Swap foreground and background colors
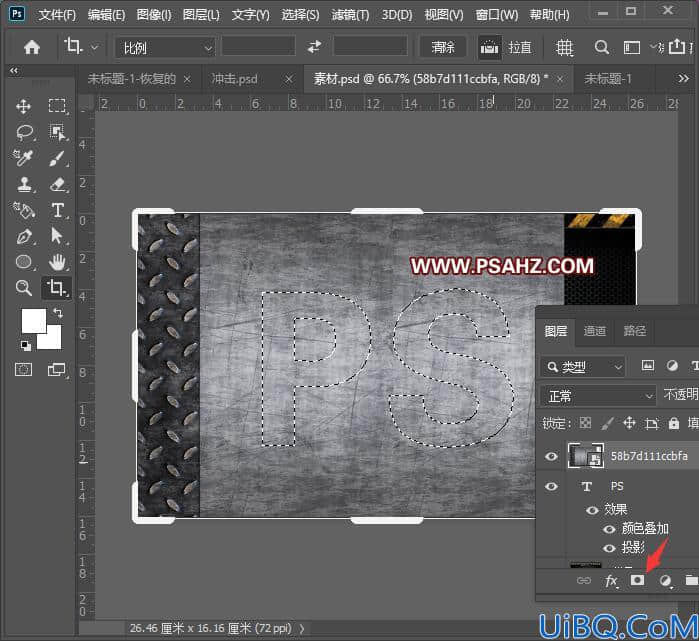699x641 pixels. point(58,313)
